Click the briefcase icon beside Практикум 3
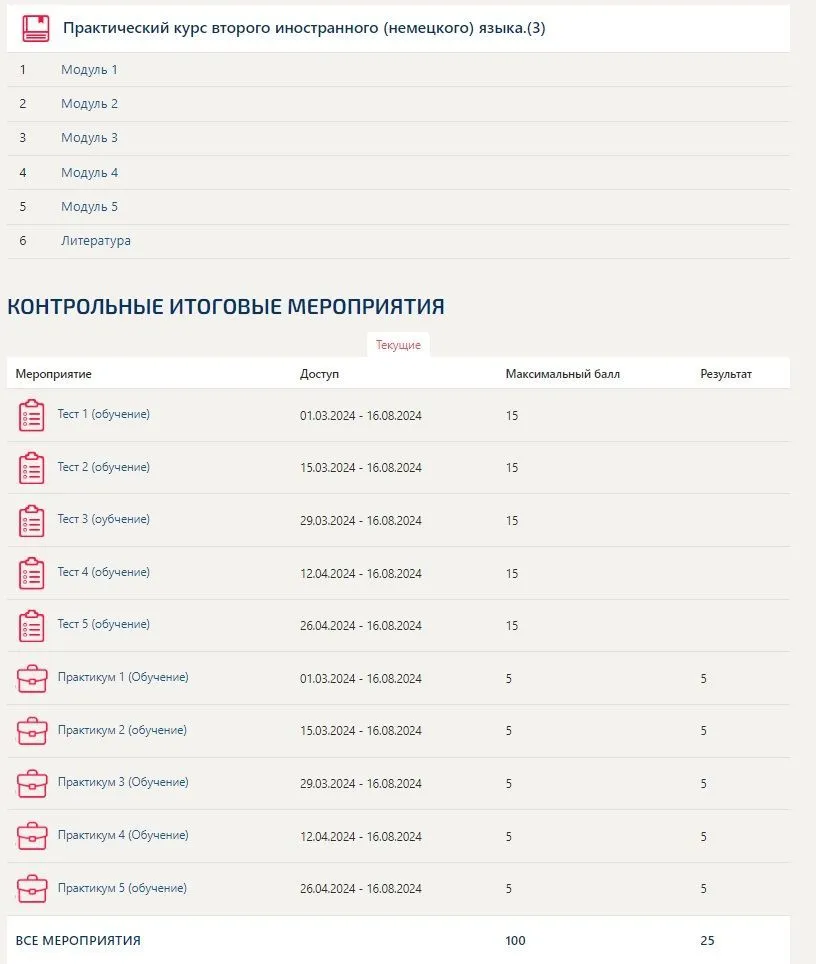This screenshot has height=964, width=816. point(32,783)
